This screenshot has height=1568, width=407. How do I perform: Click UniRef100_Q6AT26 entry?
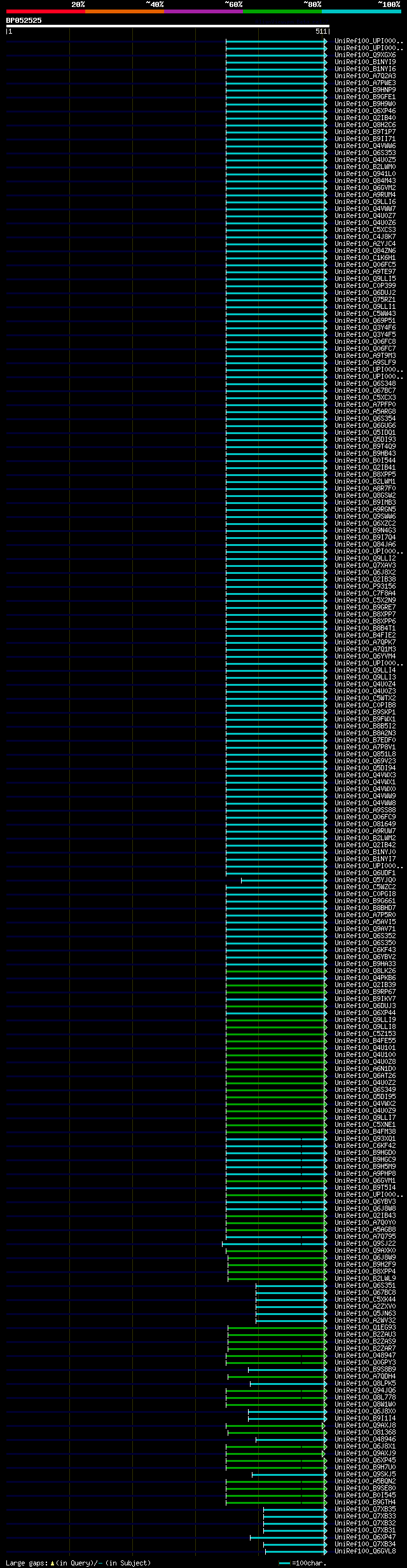coord(365,1076)
